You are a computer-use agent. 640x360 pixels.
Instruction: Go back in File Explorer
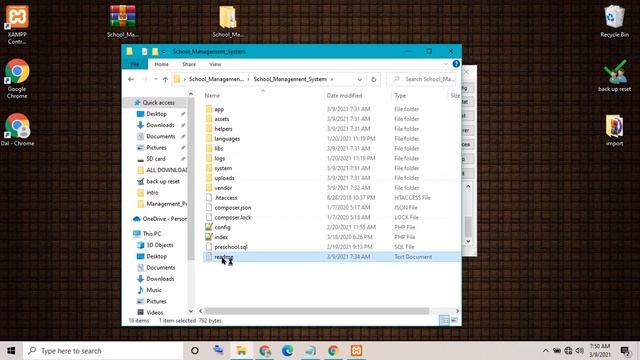click(x=131, y=79)
